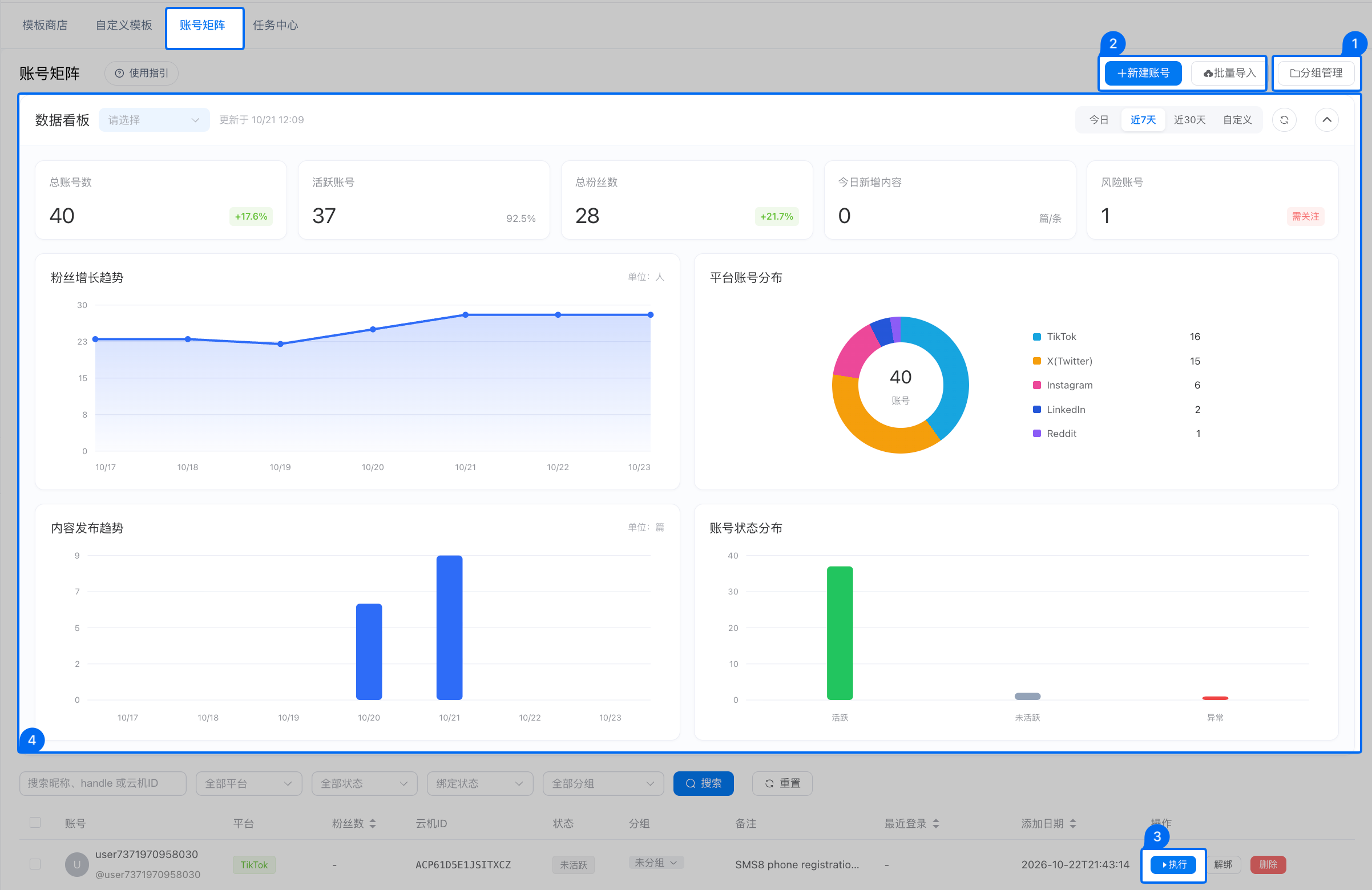Click the cloud ID ACP61D5E1JSITXCZ
1372x890 pixels.
pyautogui.click(x=463, y=865)
